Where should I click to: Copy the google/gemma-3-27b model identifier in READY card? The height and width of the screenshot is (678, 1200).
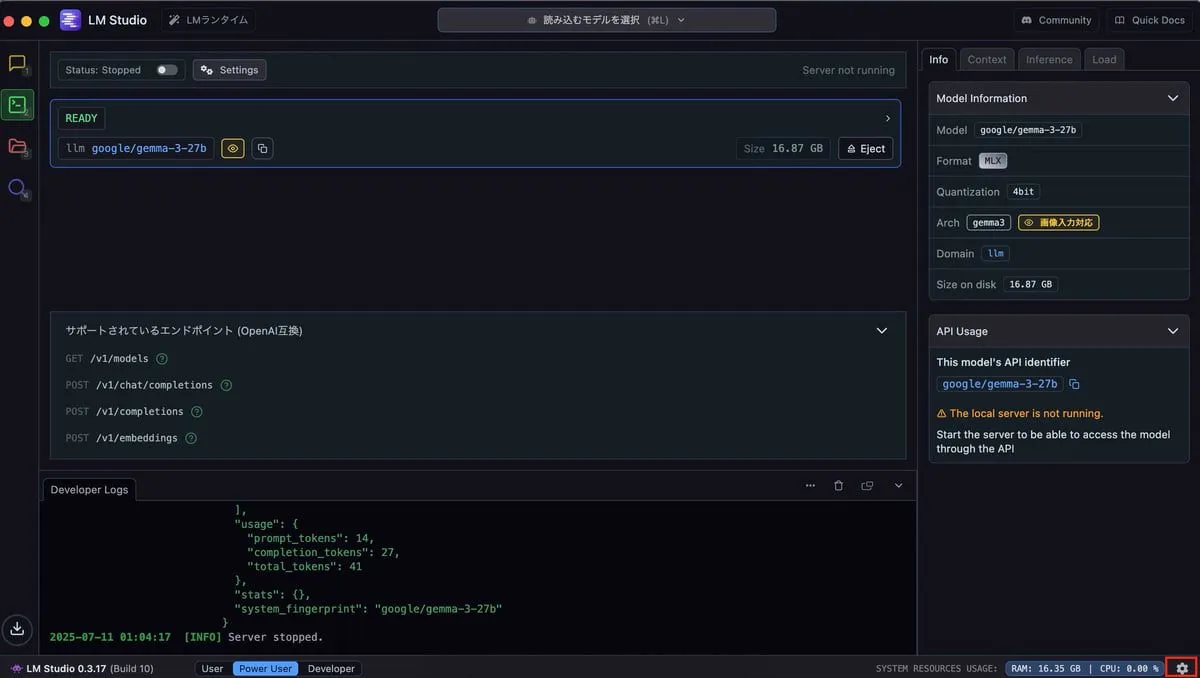click(262, 148)
